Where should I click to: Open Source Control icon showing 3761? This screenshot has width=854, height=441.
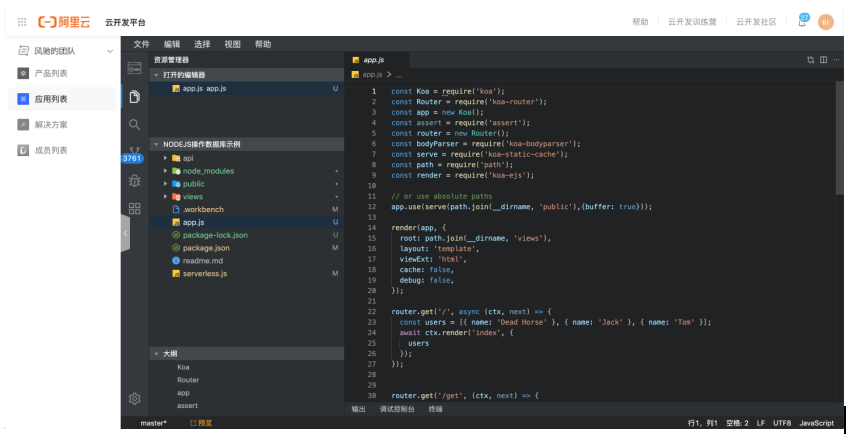pos(133,154)
